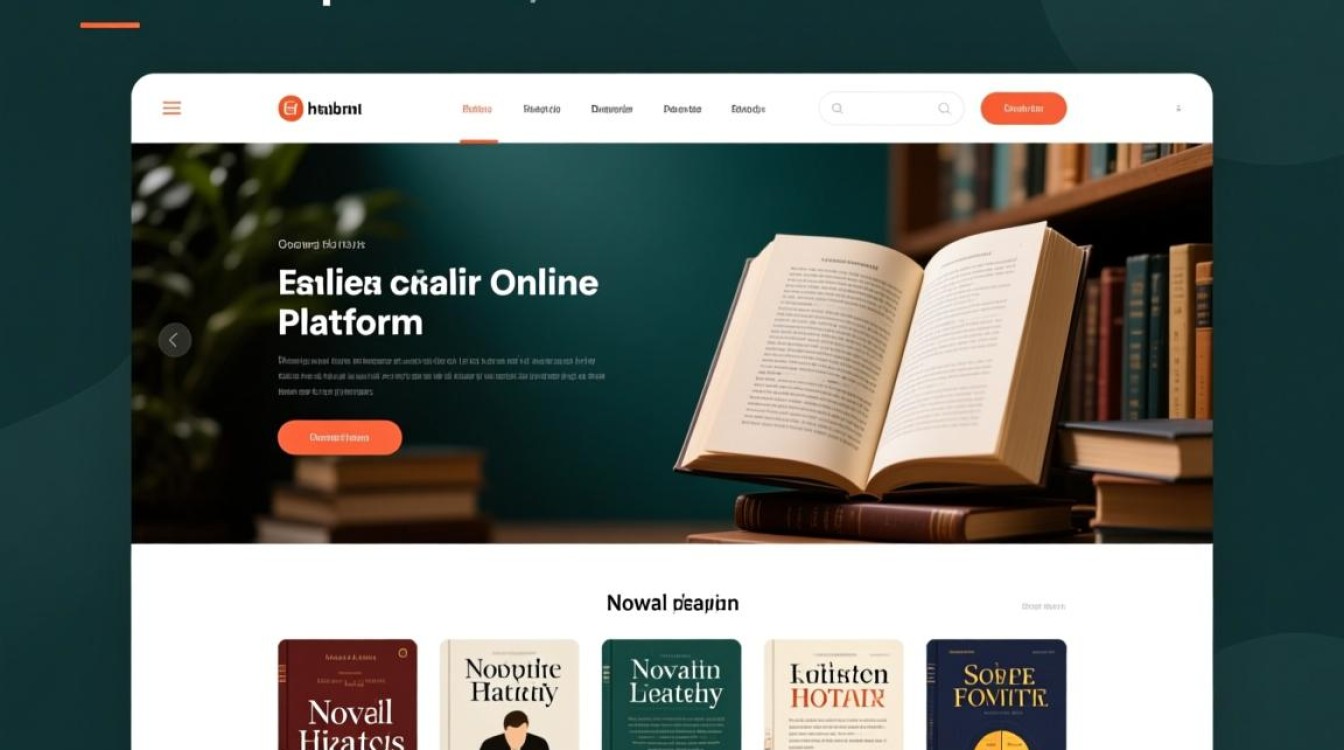
Task: Click the "Online Platform" hero heading
Action: pos(439,302)
